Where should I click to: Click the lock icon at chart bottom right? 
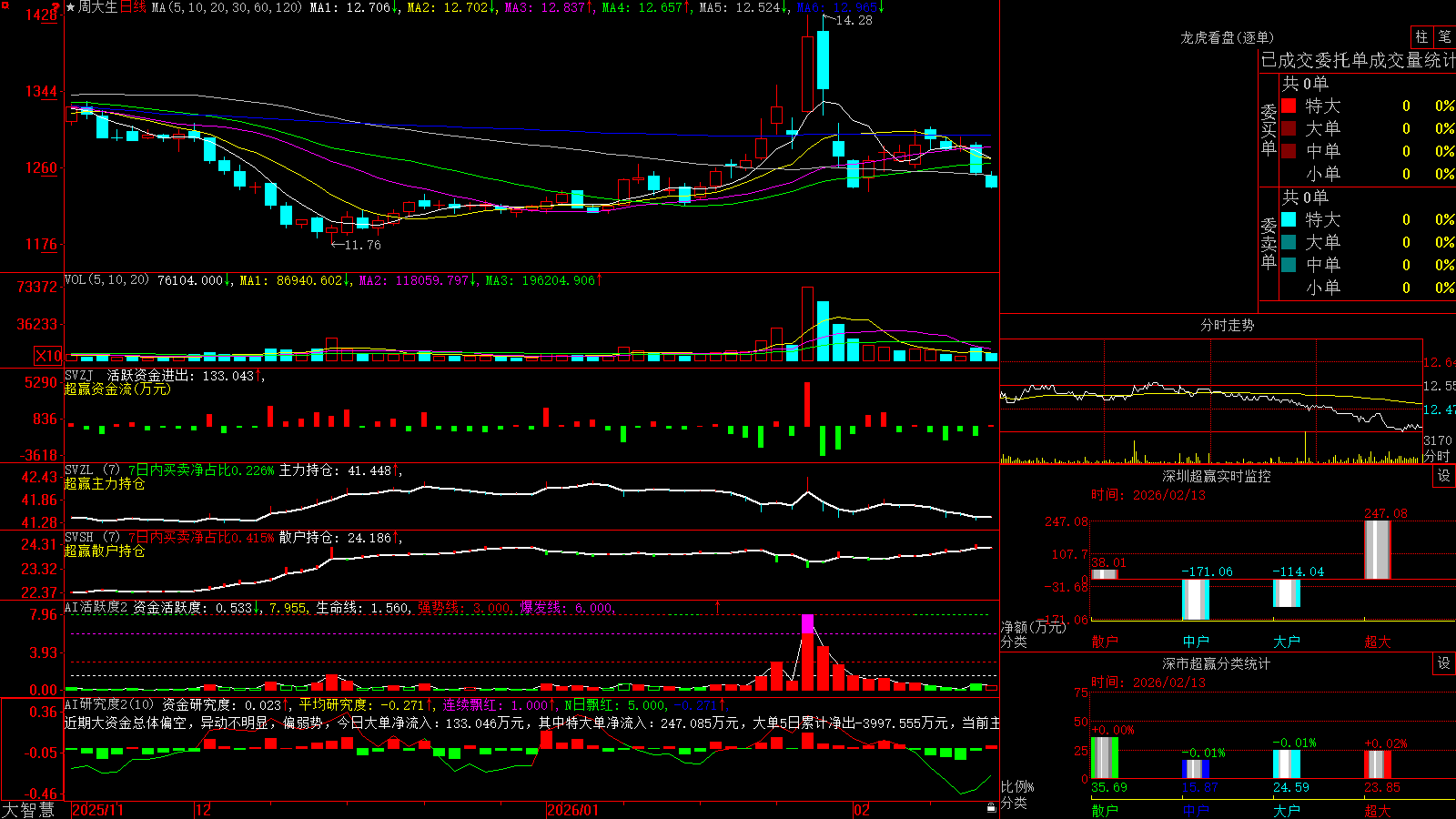(992, 807)
